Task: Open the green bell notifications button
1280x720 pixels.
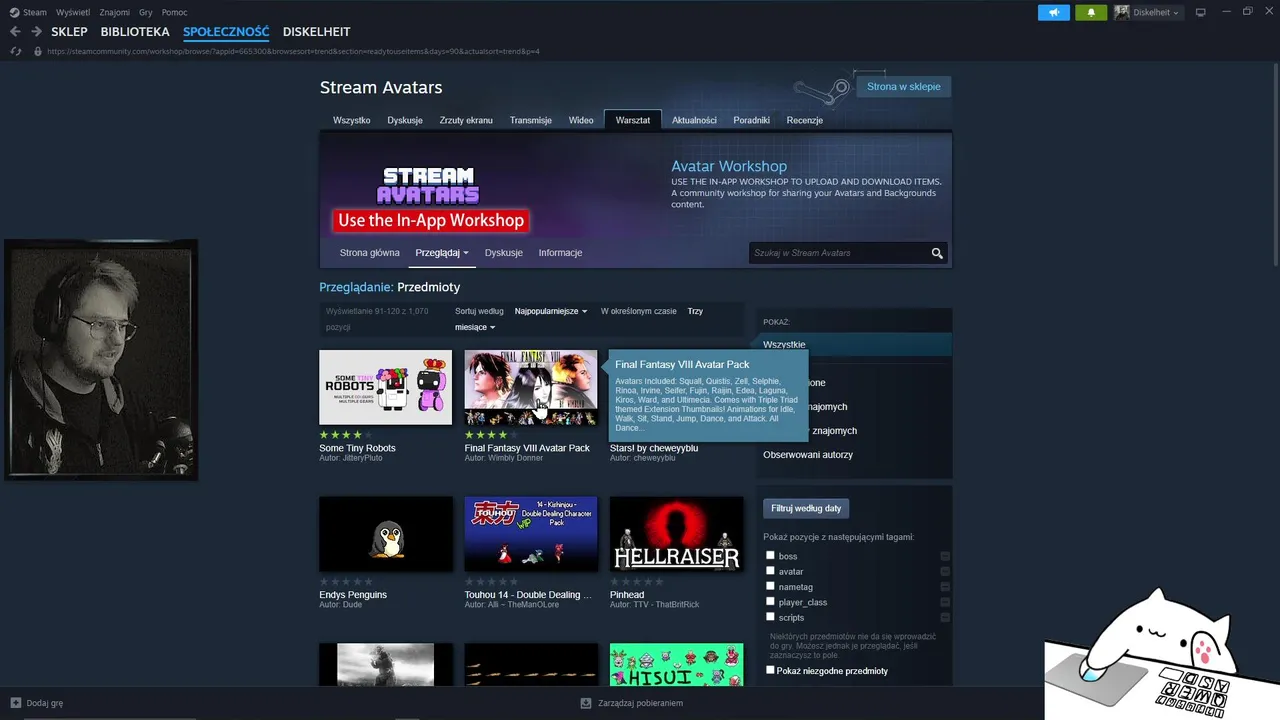Action: (1091, 12)
